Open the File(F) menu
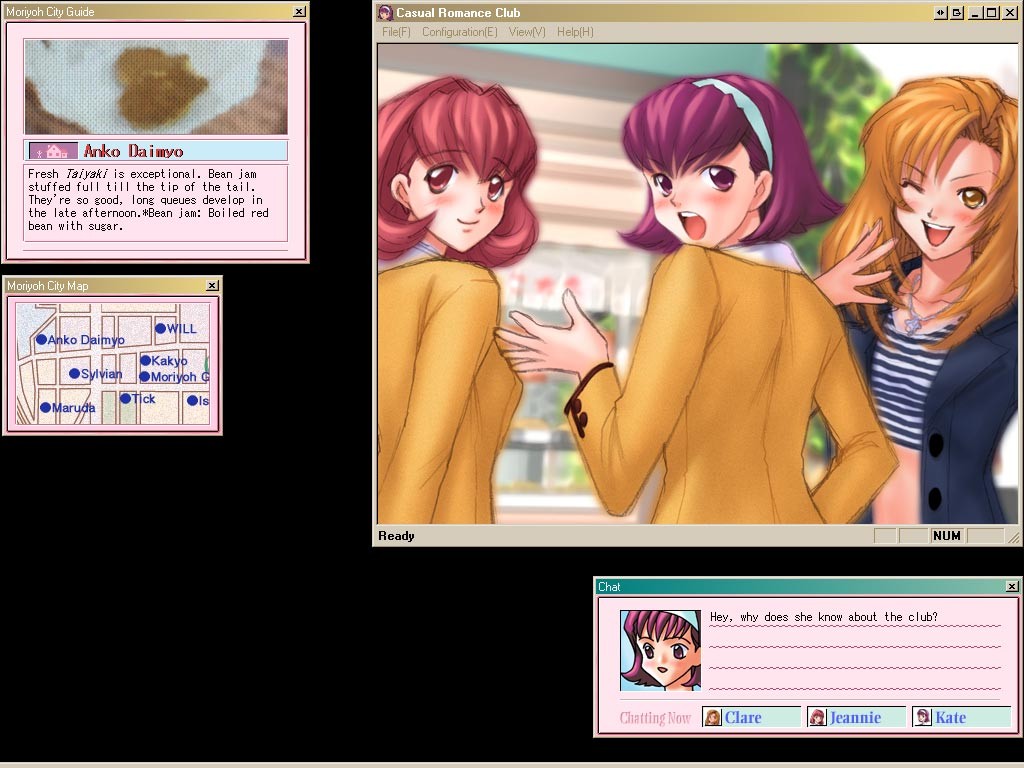 [396, 32]
